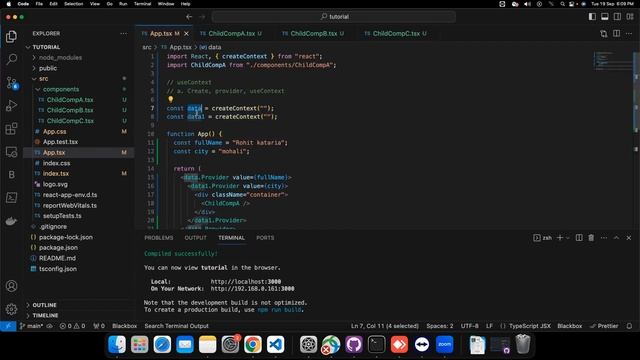This screenshot has height=360, width=640.
Task: Switch to the ChildCompA.tsx tab
Action: pos(231,33)
